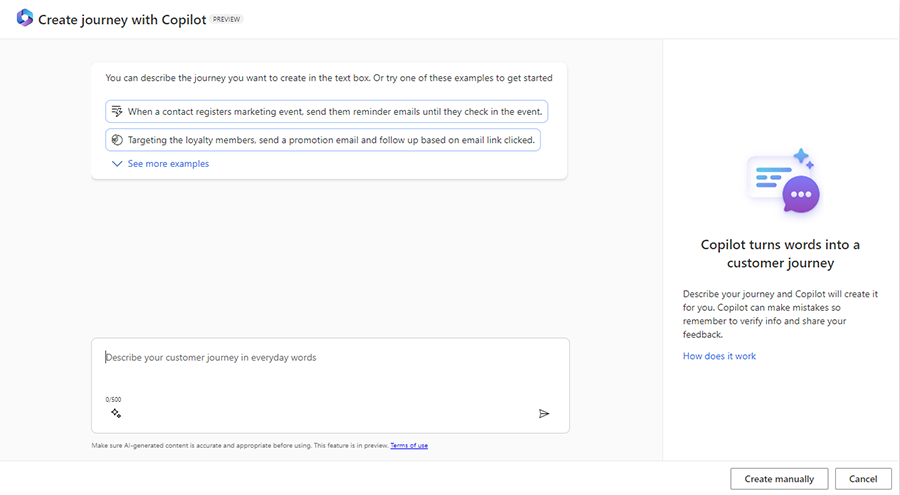This screenshot has height=495, width=900.
Task: Click the Create manually button
Action: coord(779,479)
